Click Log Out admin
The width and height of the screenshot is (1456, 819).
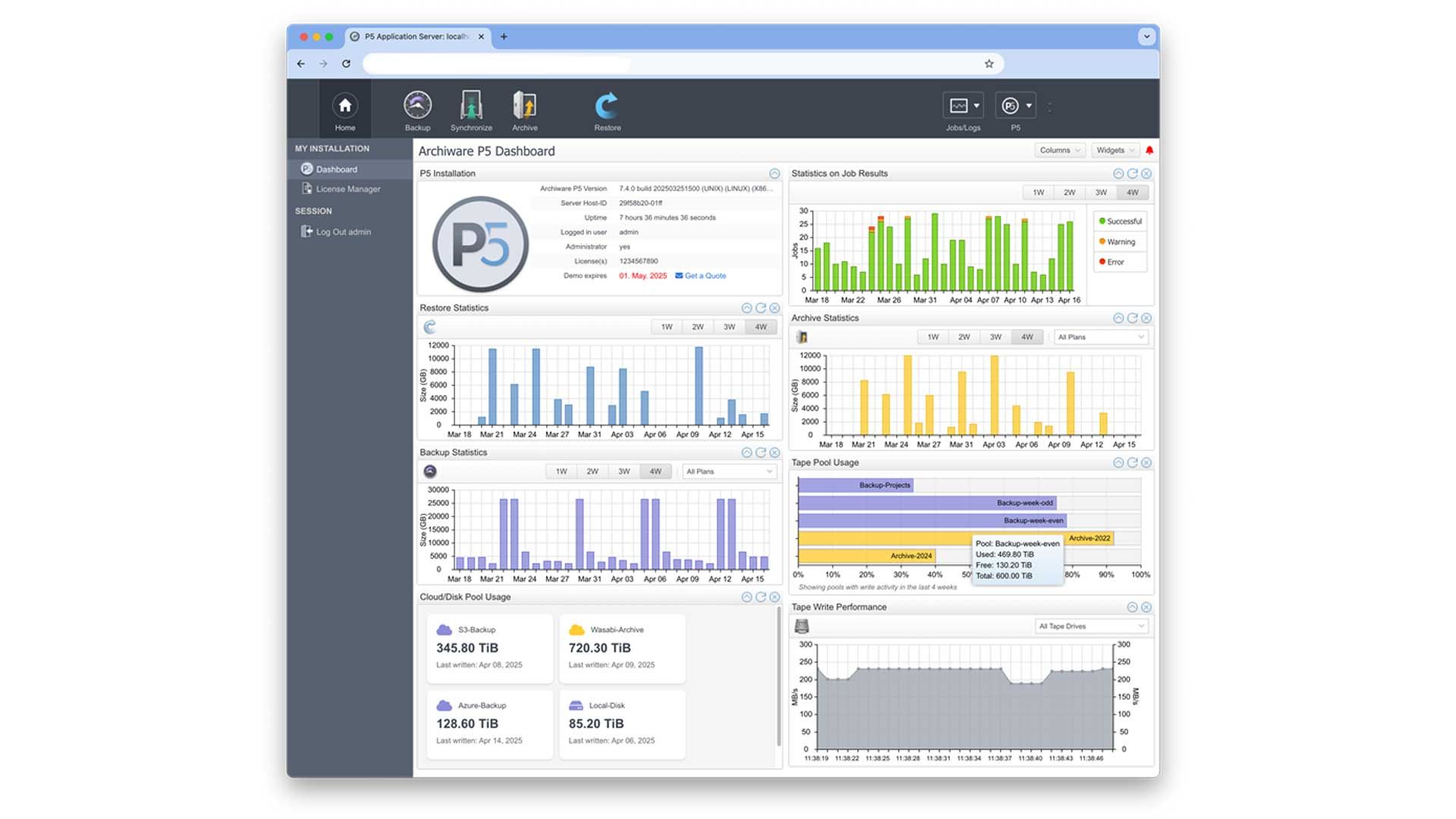coord(343,231)
